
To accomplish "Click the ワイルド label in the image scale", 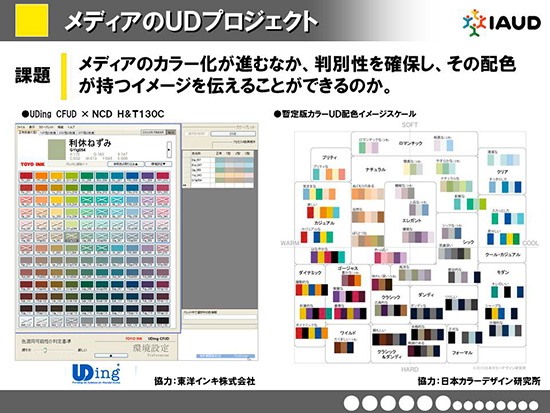I will click(348, 332).
